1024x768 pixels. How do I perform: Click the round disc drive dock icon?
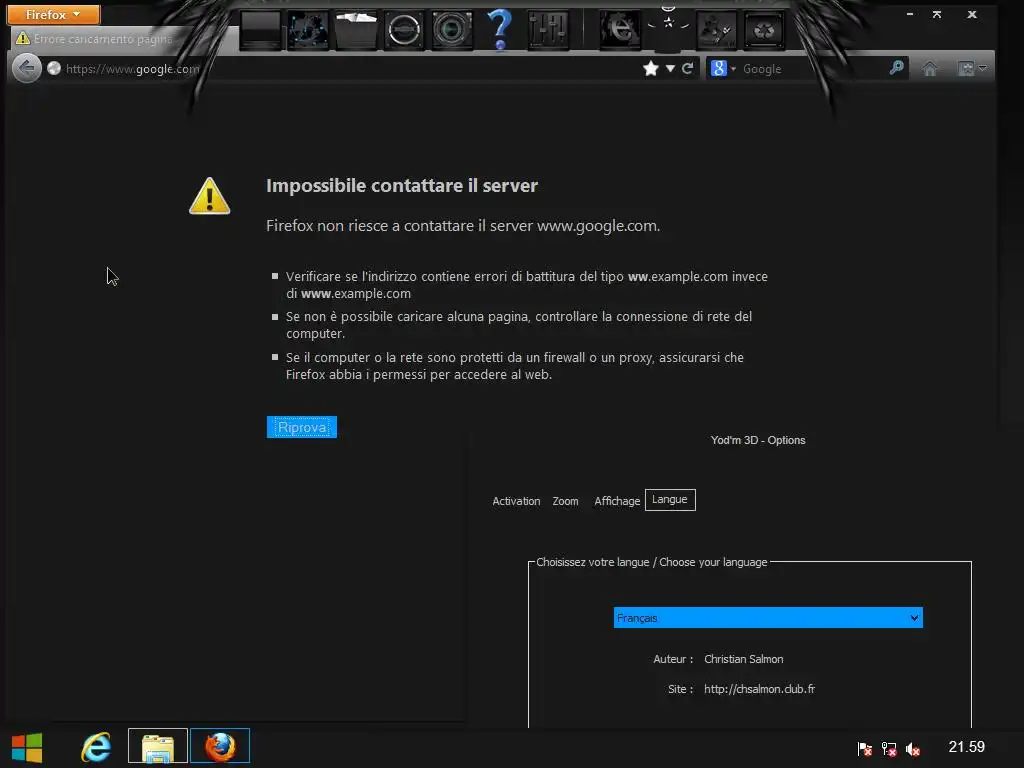[404, 30]
